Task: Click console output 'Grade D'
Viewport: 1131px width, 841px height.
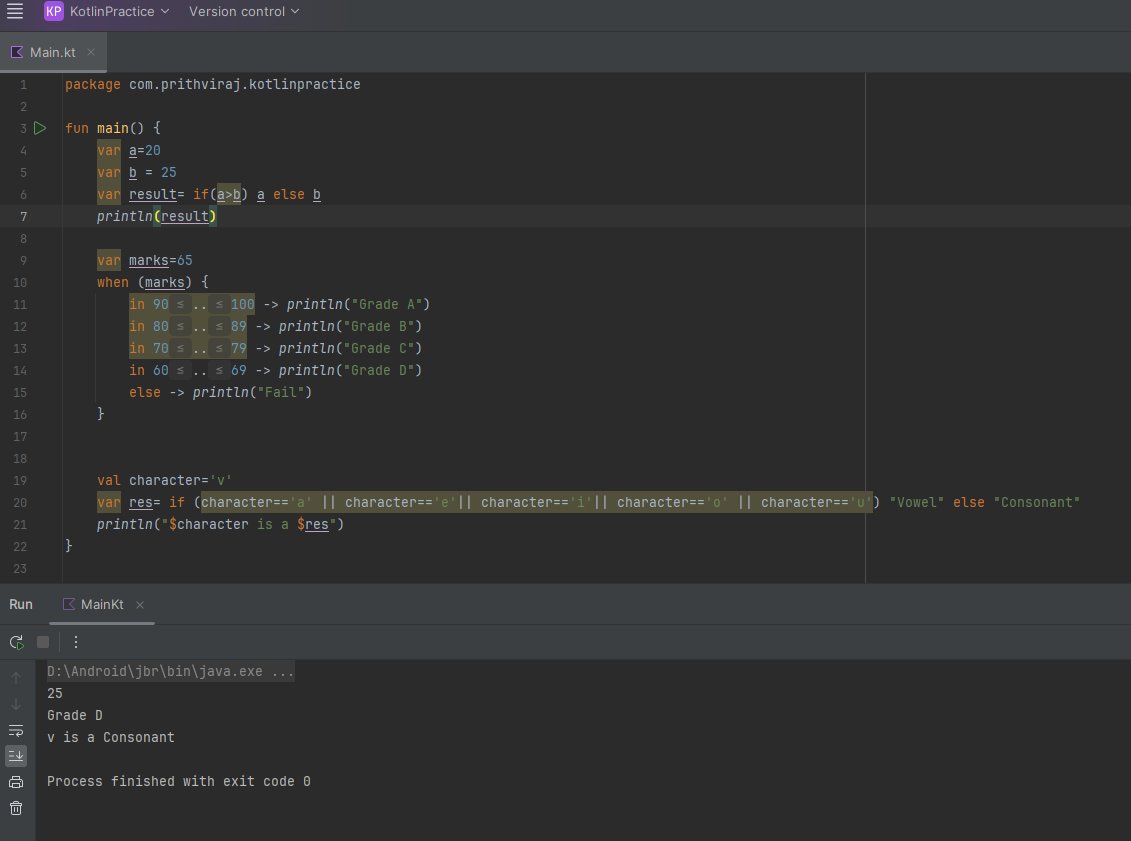Action: pyautogui.click(x=74, y=715)
